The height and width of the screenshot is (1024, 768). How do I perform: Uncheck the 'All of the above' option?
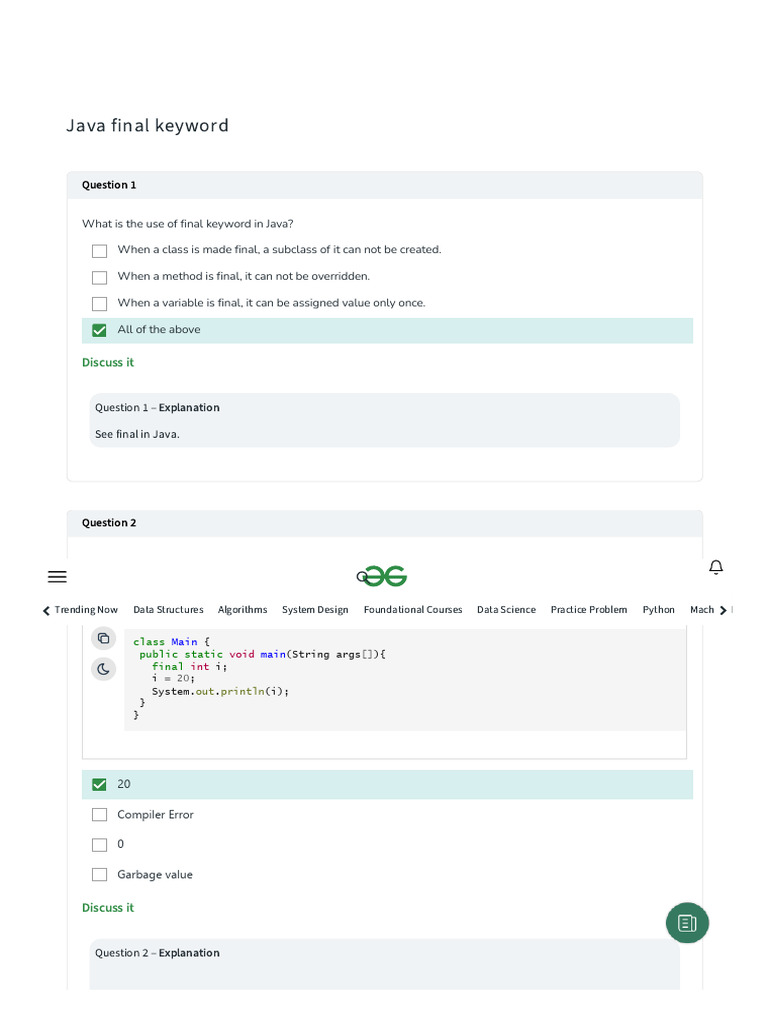pyautogui.click(x=99, y=330)
